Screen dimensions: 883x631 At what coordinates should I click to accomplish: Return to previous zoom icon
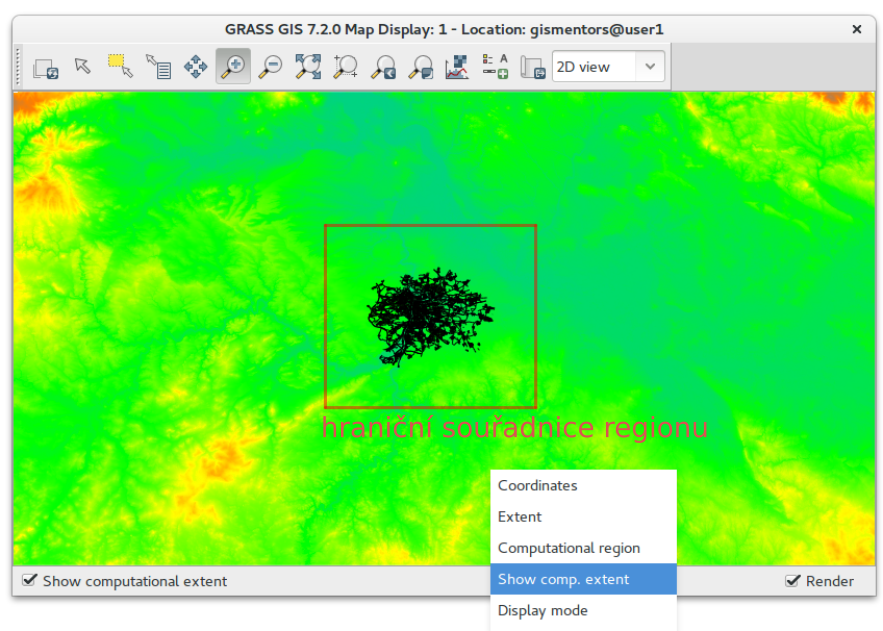coord(383,67)
